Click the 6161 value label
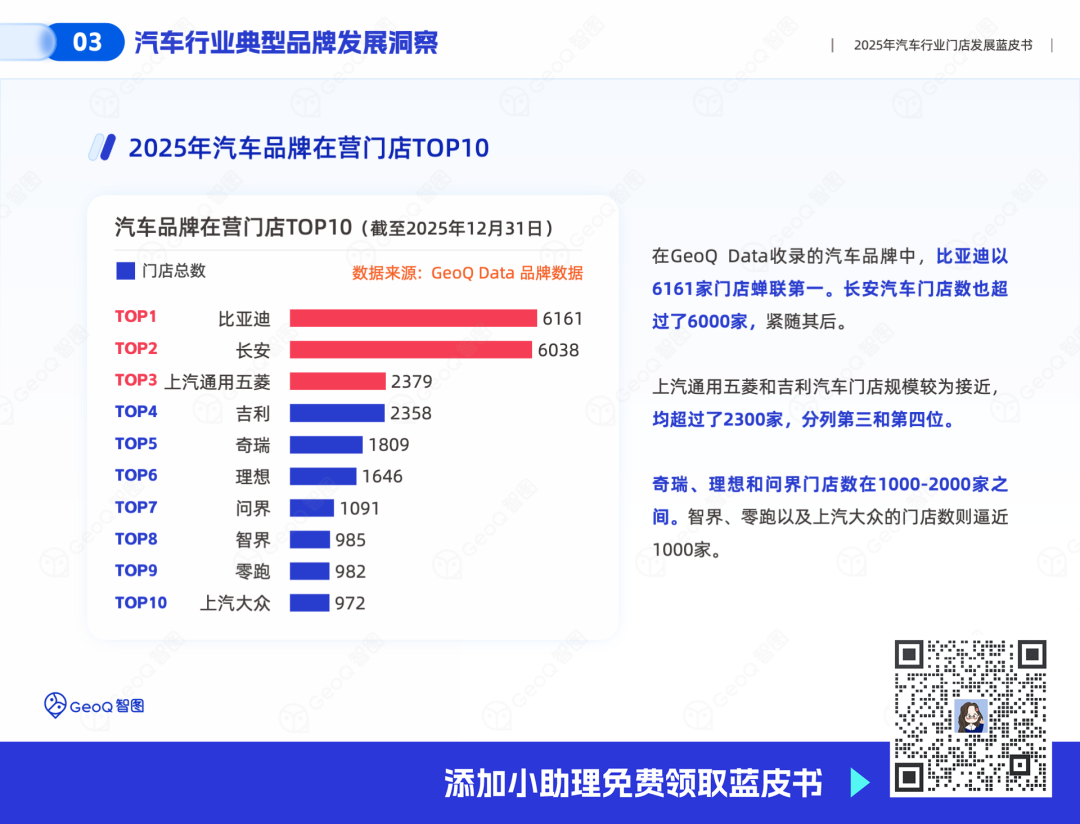 pyautogui.click(x=562, y=319)
